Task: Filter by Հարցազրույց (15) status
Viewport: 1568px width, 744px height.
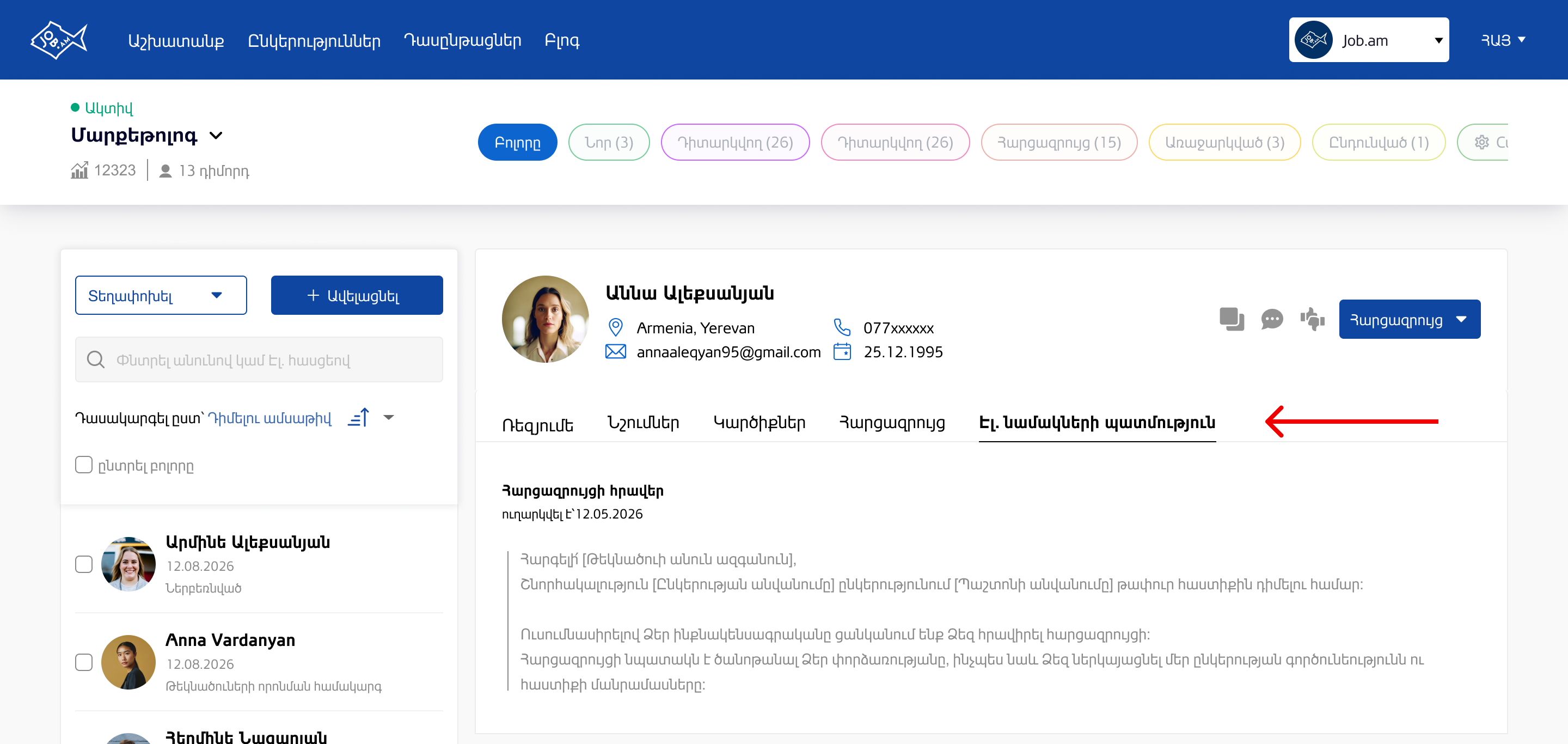Action: point(1058,143)
